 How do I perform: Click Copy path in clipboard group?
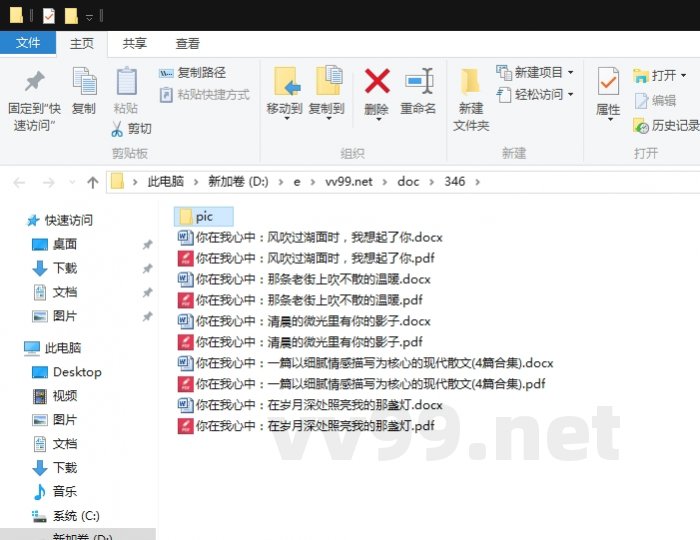coord(192,73)
